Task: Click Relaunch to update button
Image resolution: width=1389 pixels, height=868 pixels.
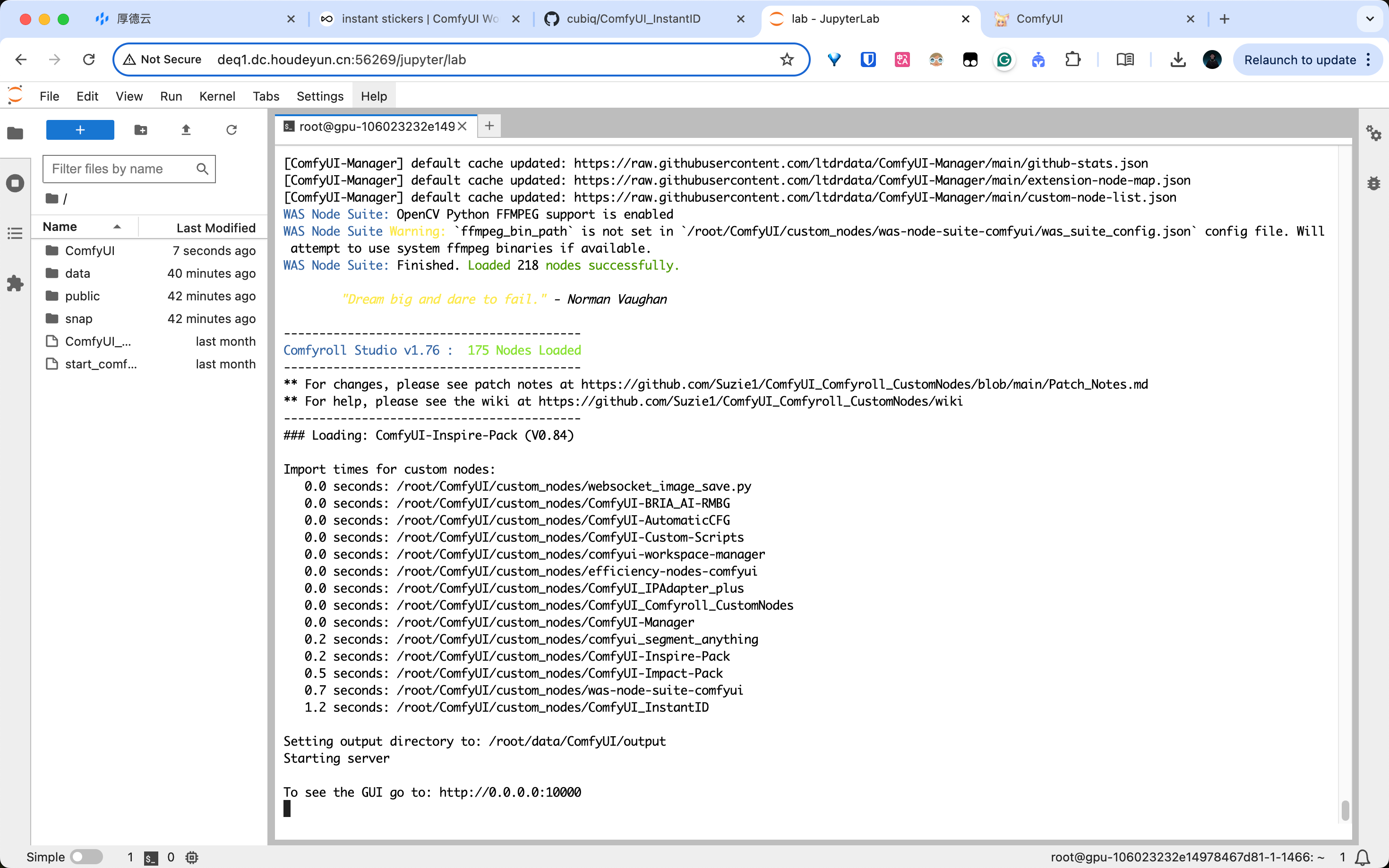Action: click(x=1300, y=60)
